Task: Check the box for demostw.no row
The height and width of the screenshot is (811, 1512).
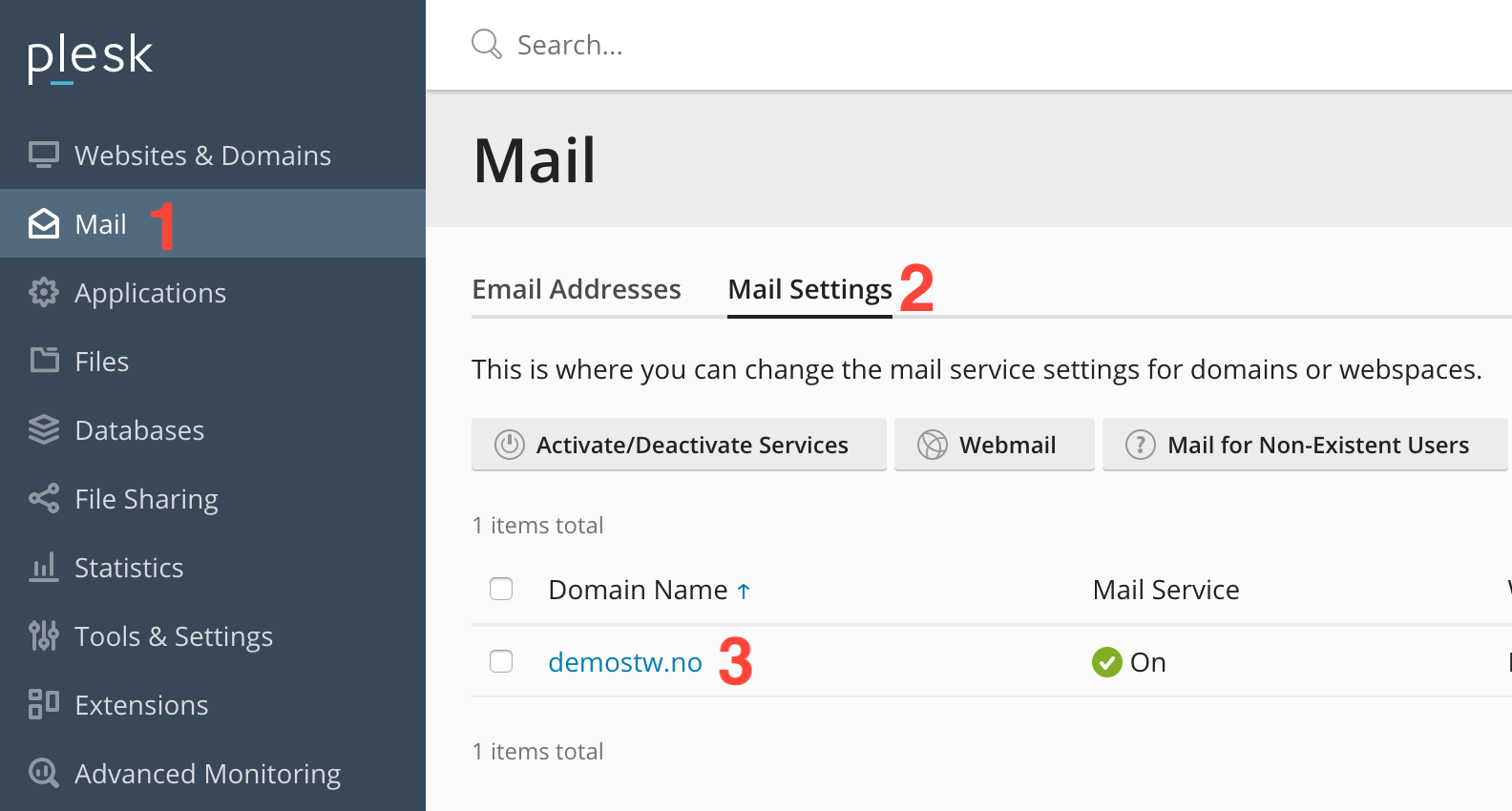Action: (x=501, y=661)
